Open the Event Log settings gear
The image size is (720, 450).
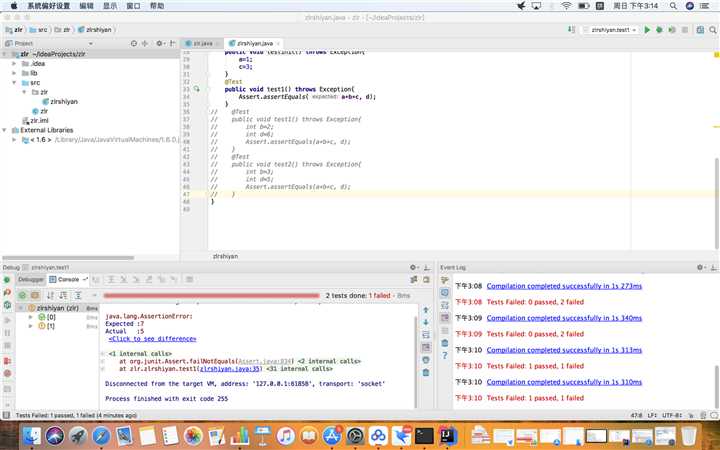coord(700,268)
